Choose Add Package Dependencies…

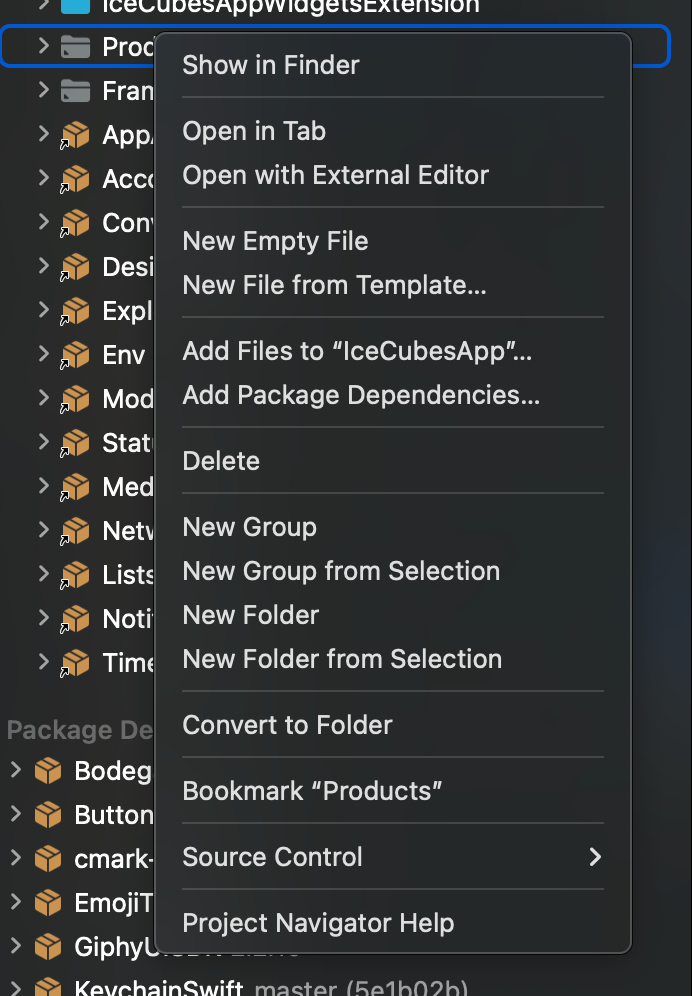(361, 395)
